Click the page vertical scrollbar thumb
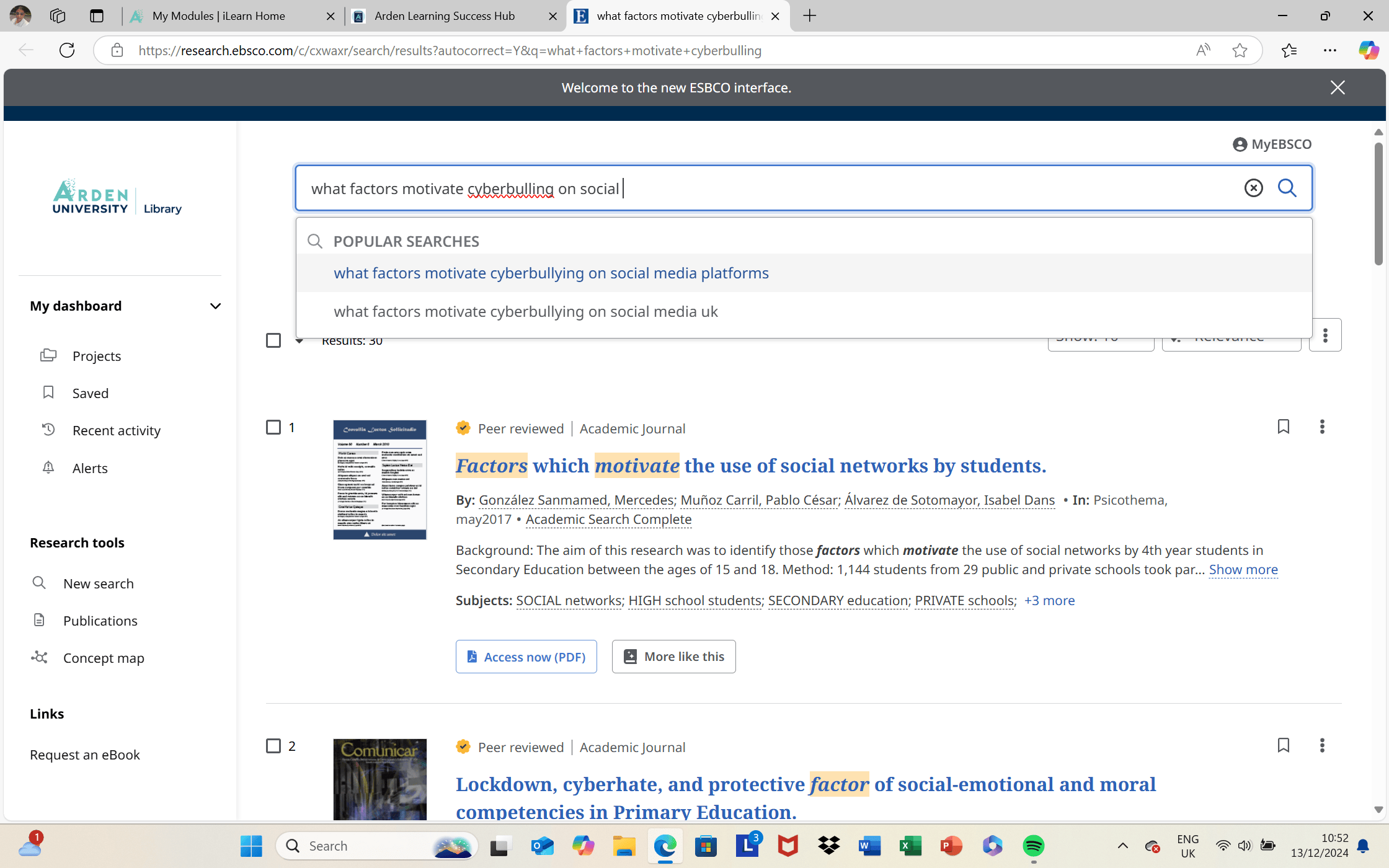Viewport: 1389px width, 868px height. coord(1378,205)
